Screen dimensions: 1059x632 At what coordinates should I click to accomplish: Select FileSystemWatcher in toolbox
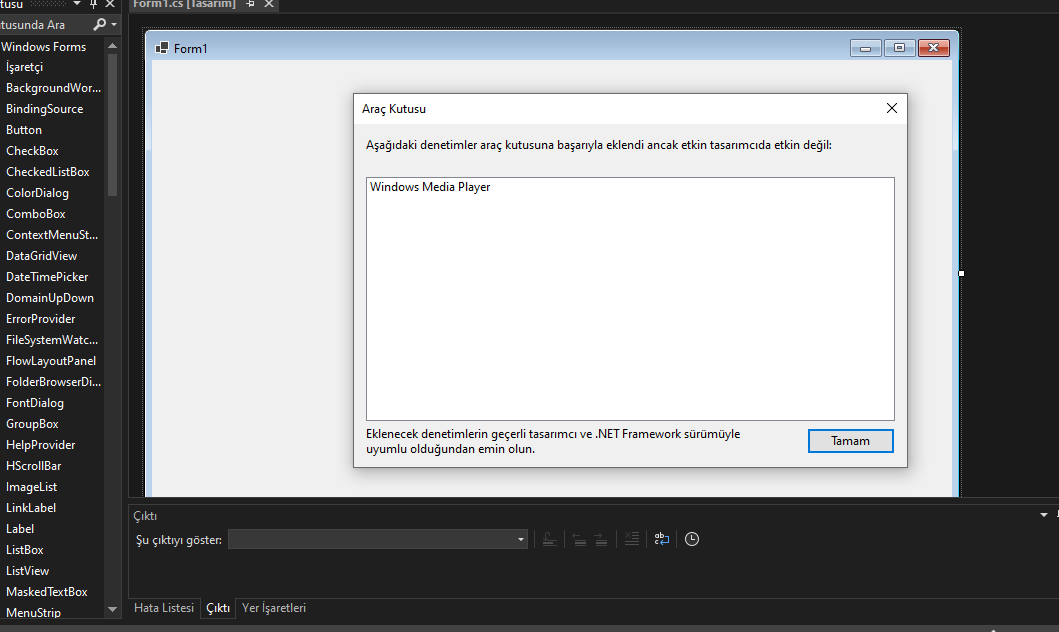(52, 340)
